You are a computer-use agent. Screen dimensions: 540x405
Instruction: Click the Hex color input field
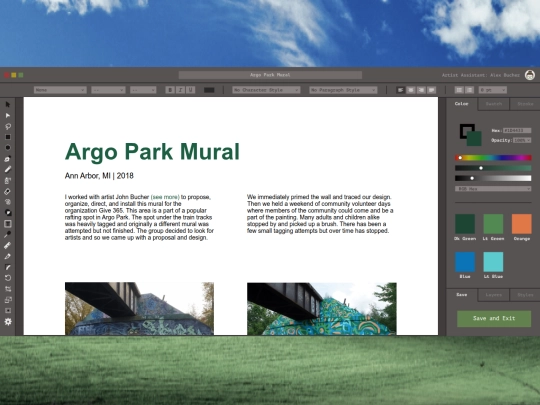coord(517,131)
